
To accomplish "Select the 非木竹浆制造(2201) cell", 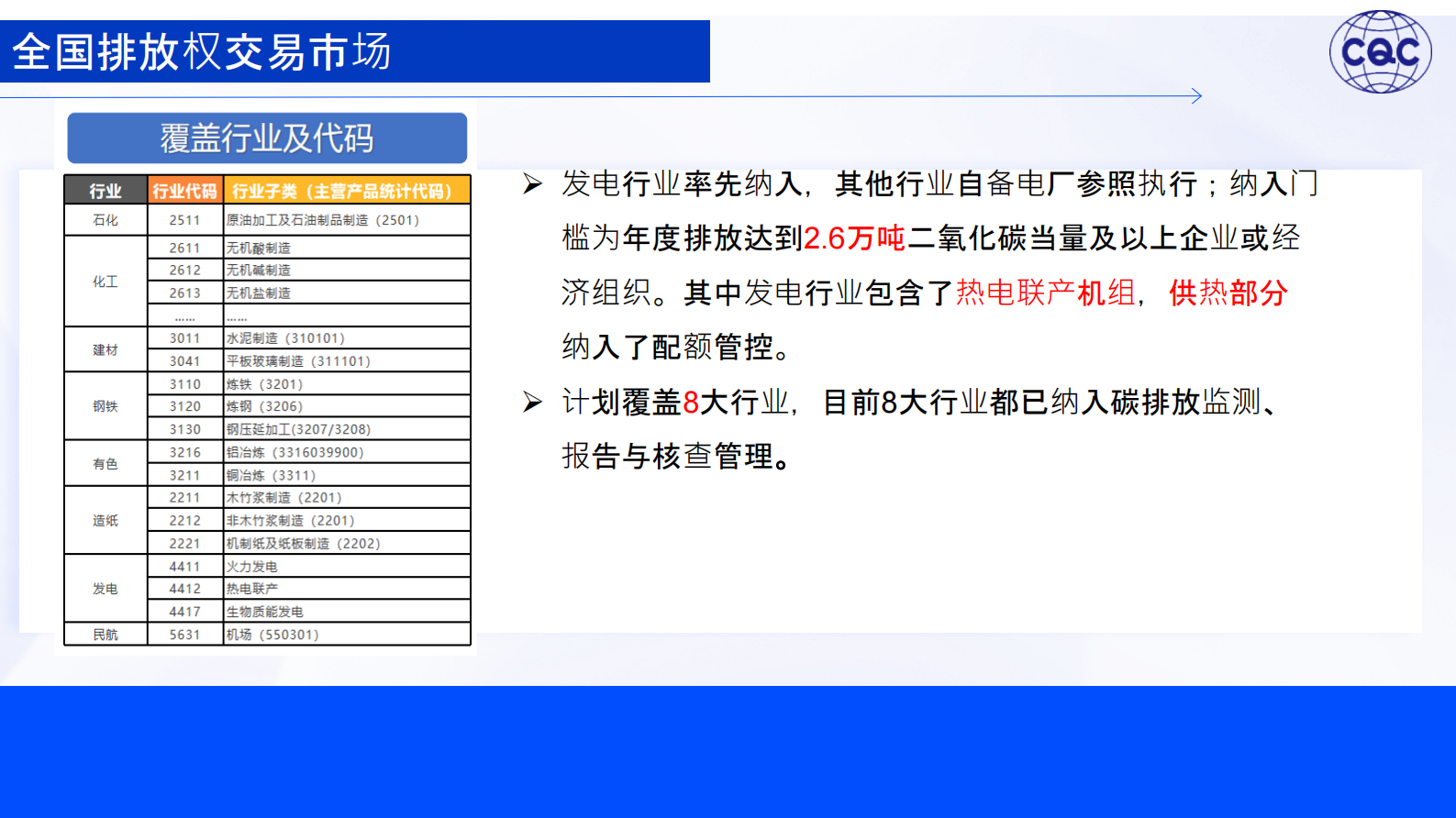I will click(347, 520).
